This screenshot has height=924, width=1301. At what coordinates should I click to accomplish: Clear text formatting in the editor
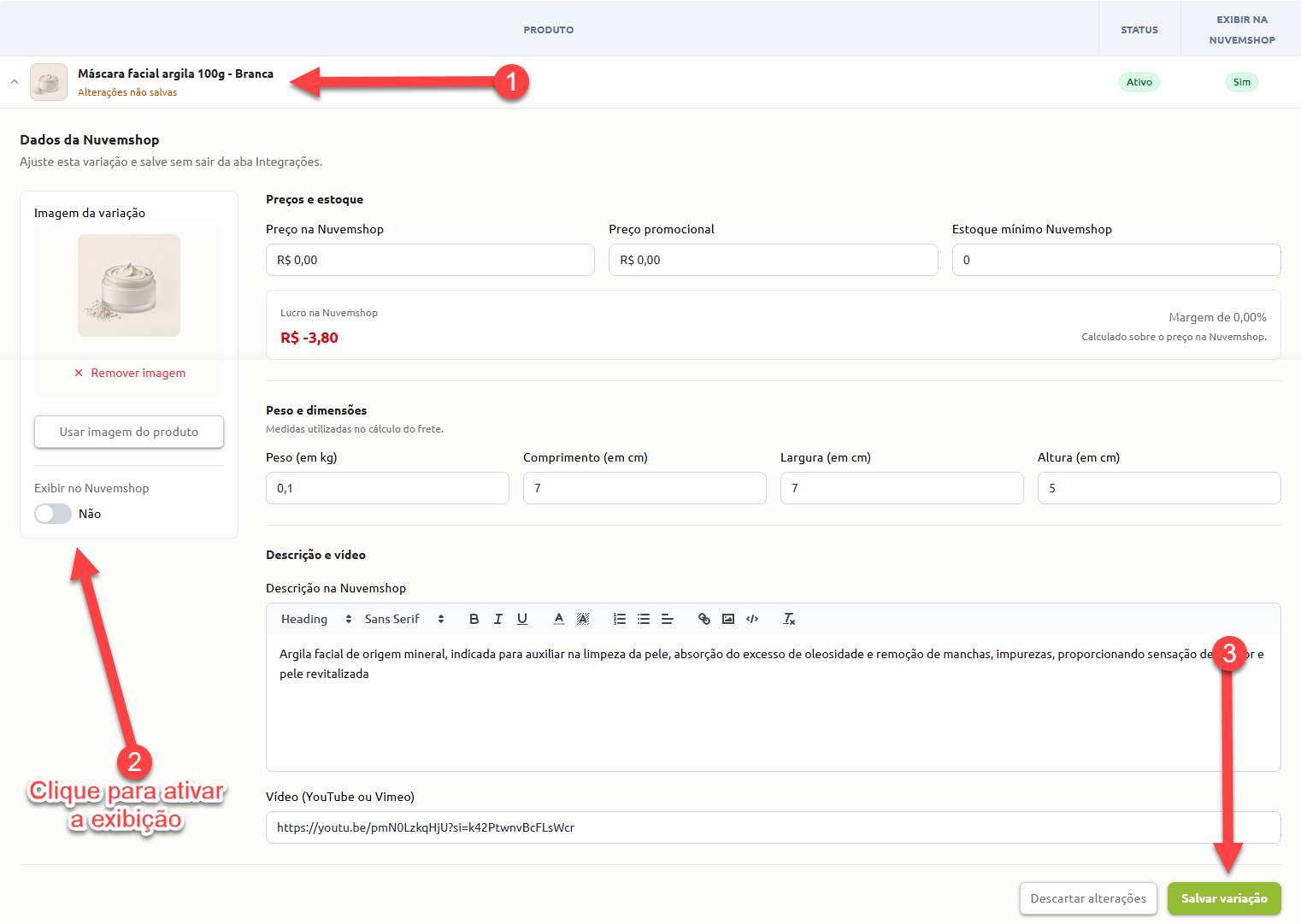(x=789, y=619)
